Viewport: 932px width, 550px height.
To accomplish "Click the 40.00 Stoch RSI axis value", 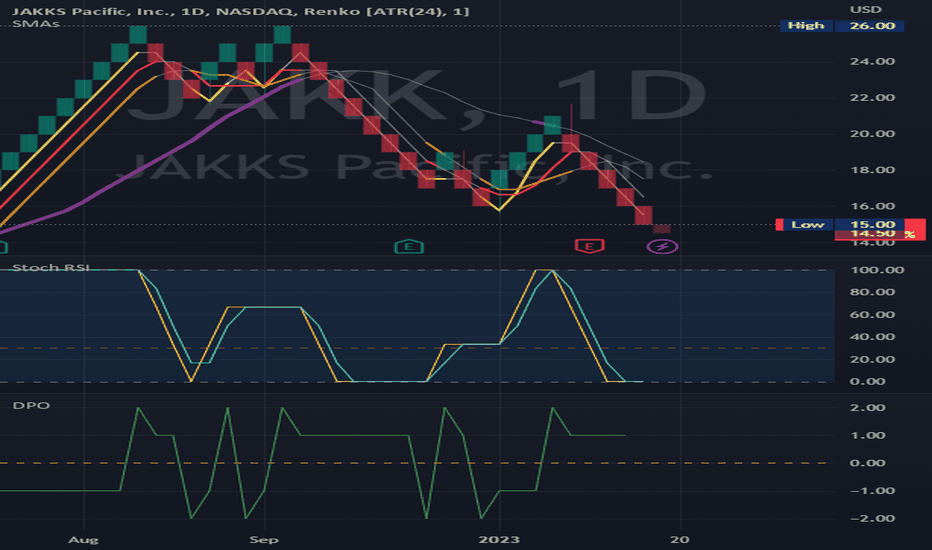I will tap(872, 337).
